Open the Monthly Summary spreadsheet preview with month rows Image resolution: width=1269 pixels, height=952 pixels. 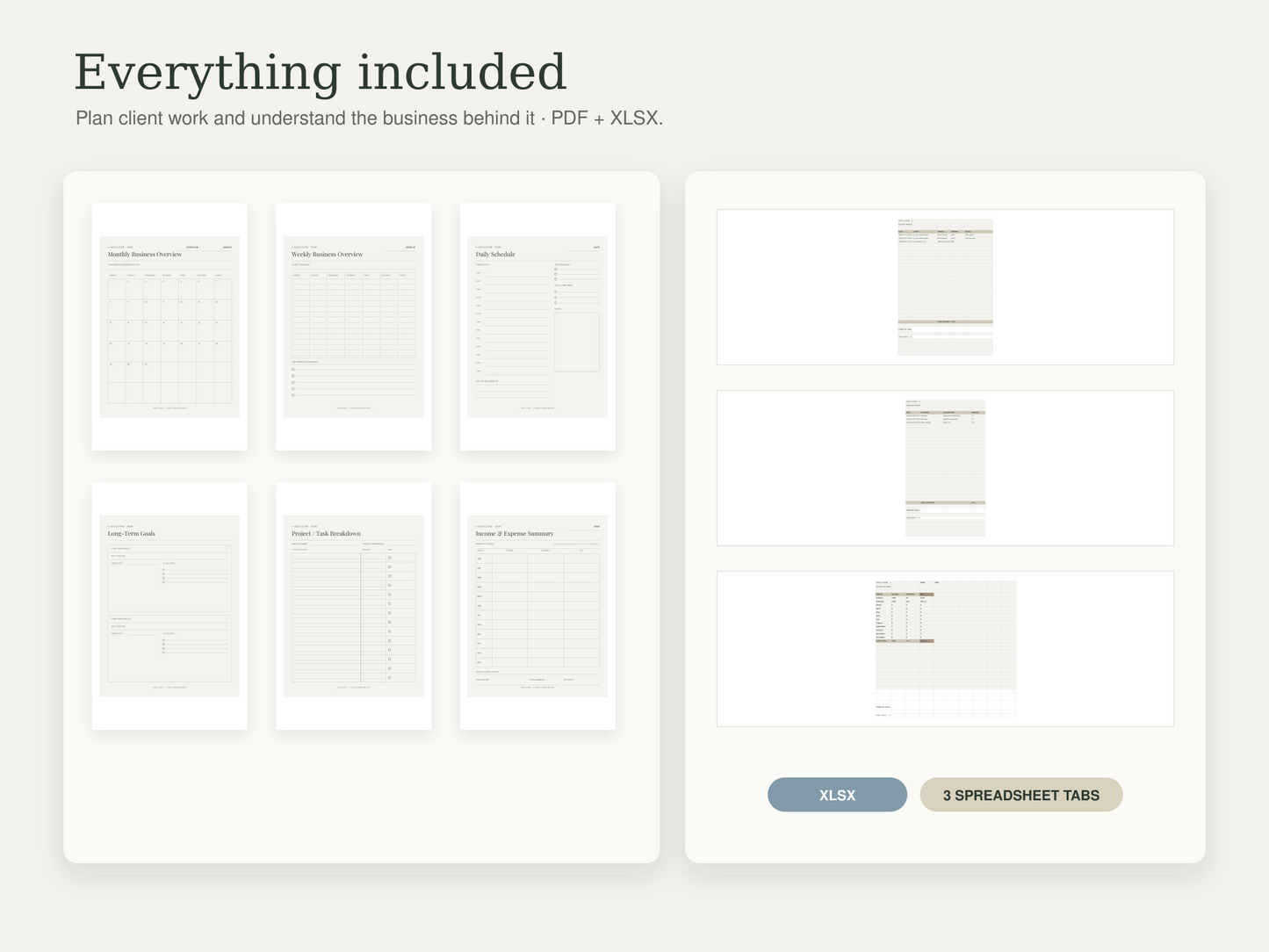coord(945,649)
